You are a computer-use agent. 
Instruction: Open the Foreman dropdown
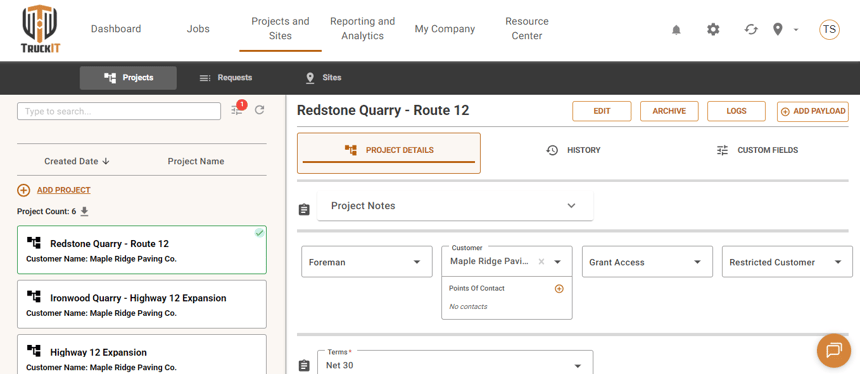click(x=367, y=262)
